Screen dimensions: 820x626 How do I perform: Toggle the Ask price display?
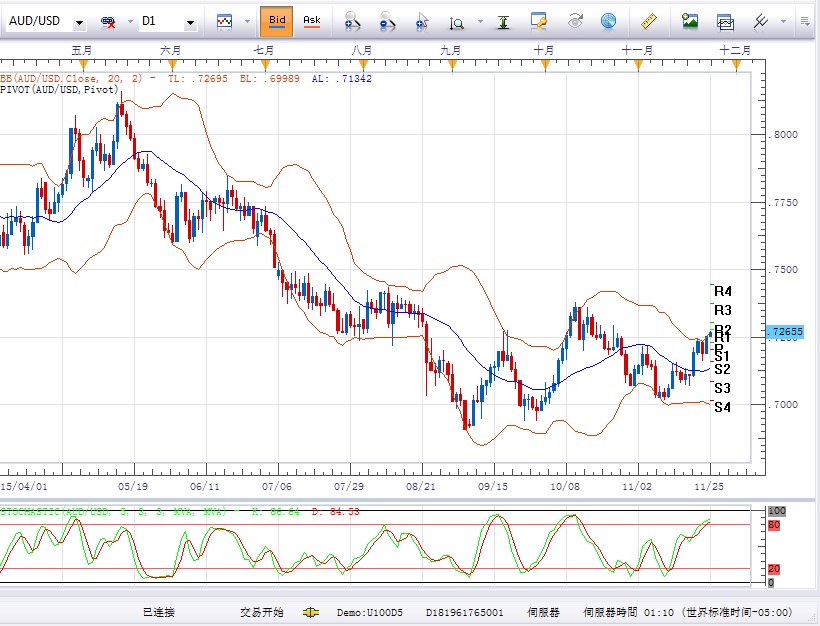point(312,20)
